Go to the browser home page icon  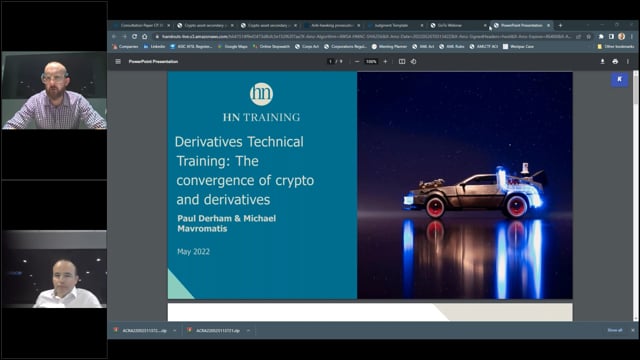pos(144,36)
